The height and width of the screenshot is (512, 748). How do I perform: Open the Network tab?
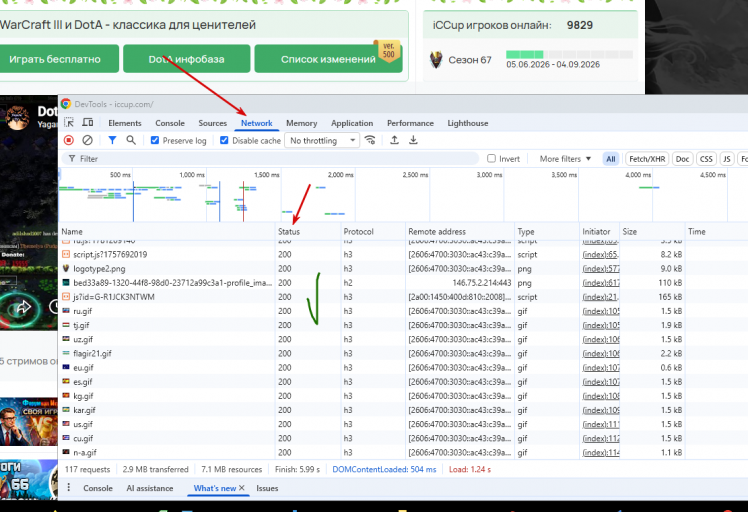pyautogui.click(x=257, y=123)
